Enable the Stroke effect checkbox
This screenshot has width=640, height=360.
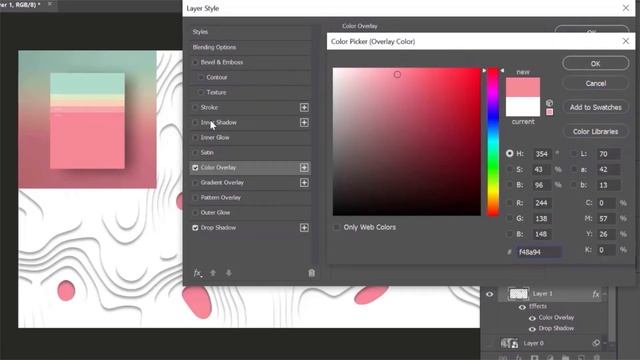pos(195,107)
